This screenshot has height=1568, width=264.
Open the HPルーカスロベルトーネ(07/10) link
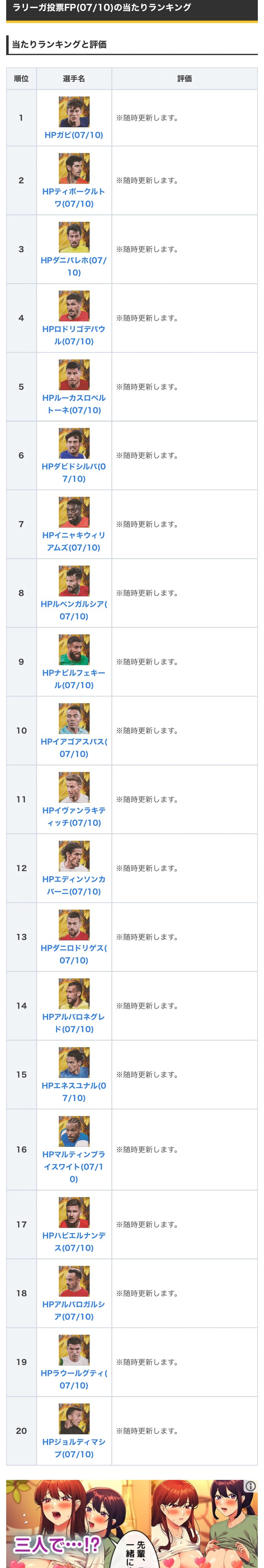(74, 404)
